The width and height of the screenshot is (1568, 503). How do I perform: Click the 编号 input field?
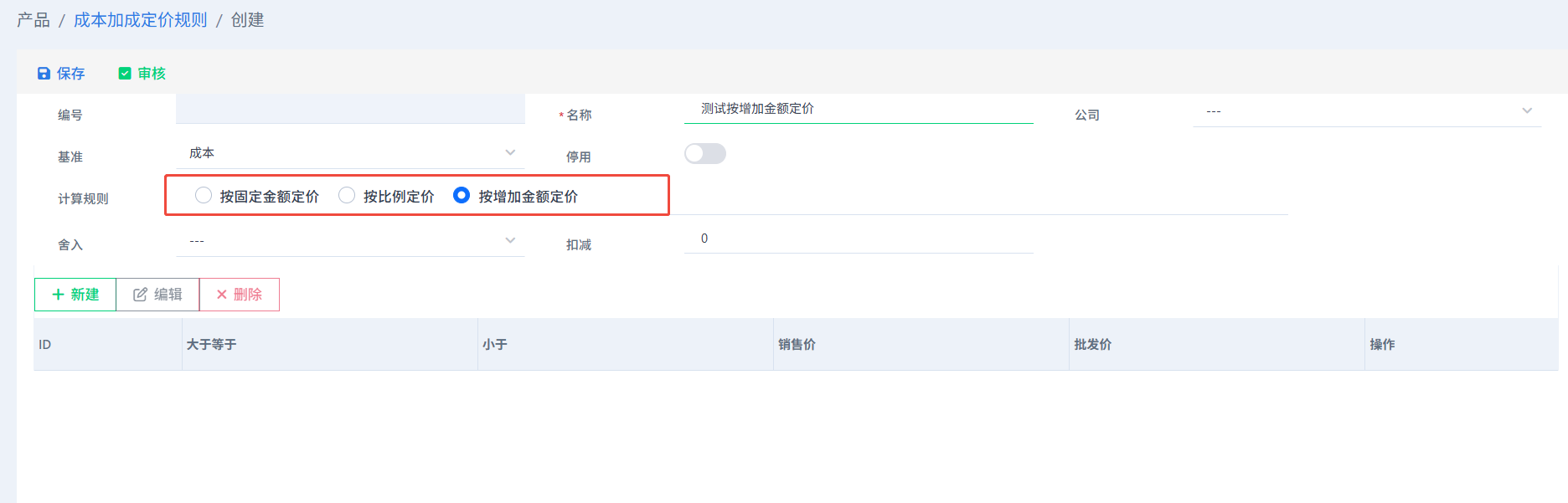tap(350, 109)
